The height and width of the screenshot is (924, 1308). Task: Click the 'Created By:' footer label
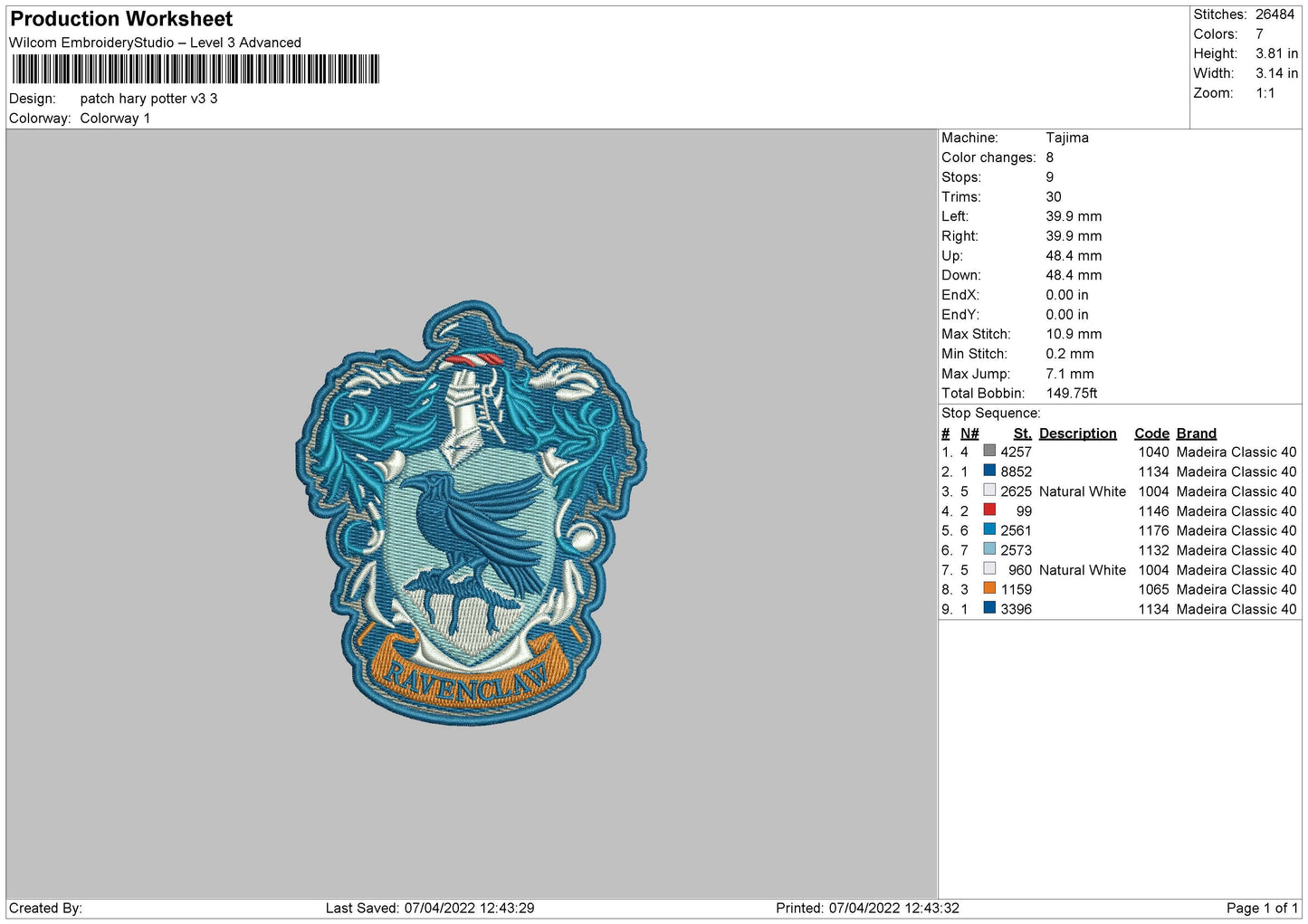pos(45,909)
